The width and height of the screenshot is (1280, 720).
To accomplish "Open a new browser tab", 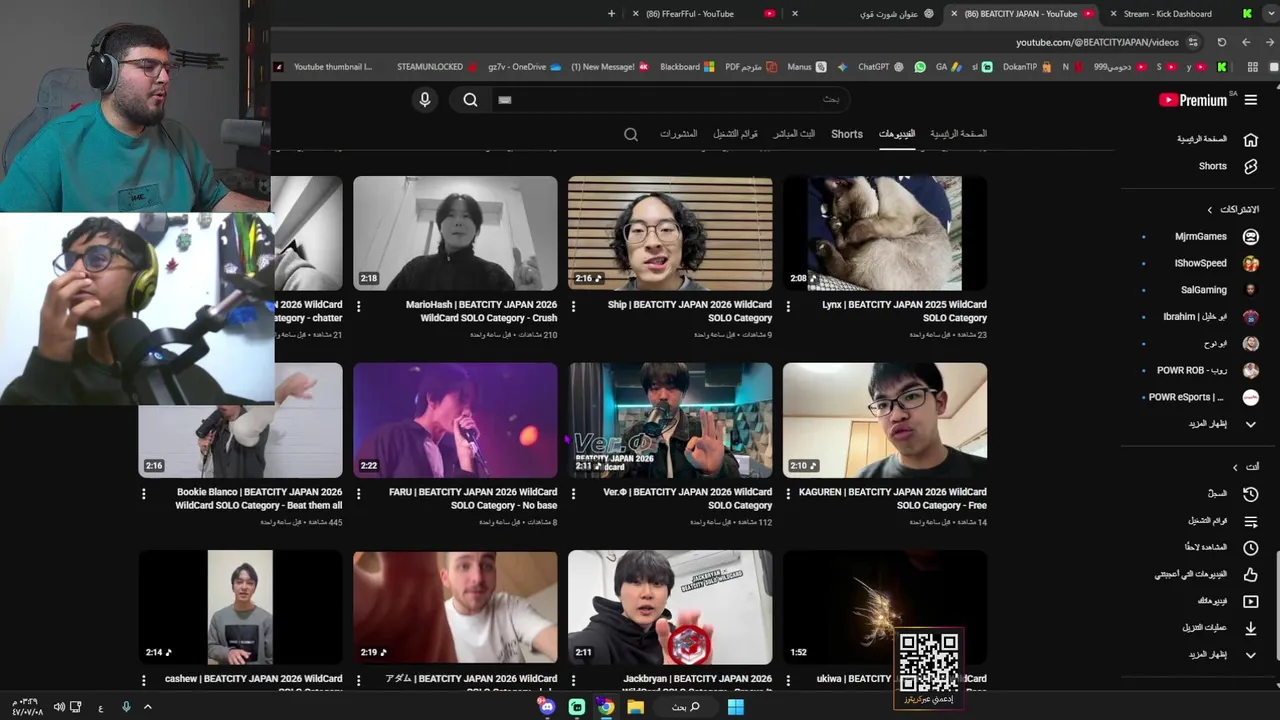I will pos(611,14).
